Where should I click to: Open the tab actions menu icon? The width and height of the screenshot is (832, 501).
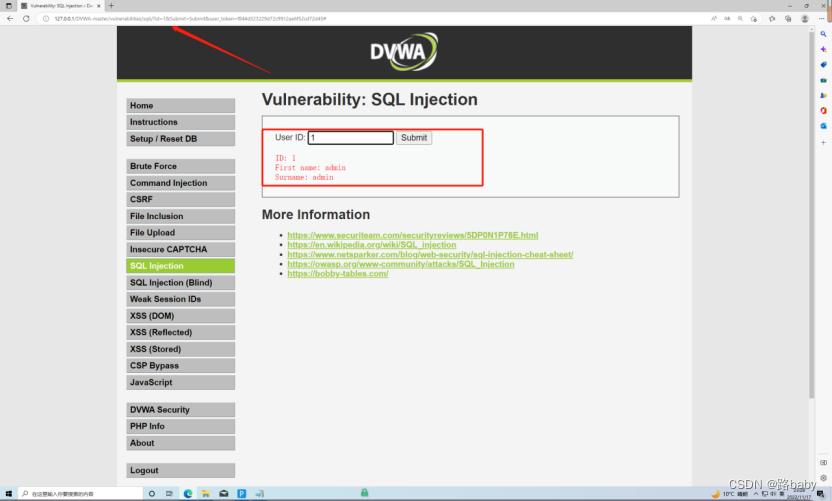pos(8,6)
